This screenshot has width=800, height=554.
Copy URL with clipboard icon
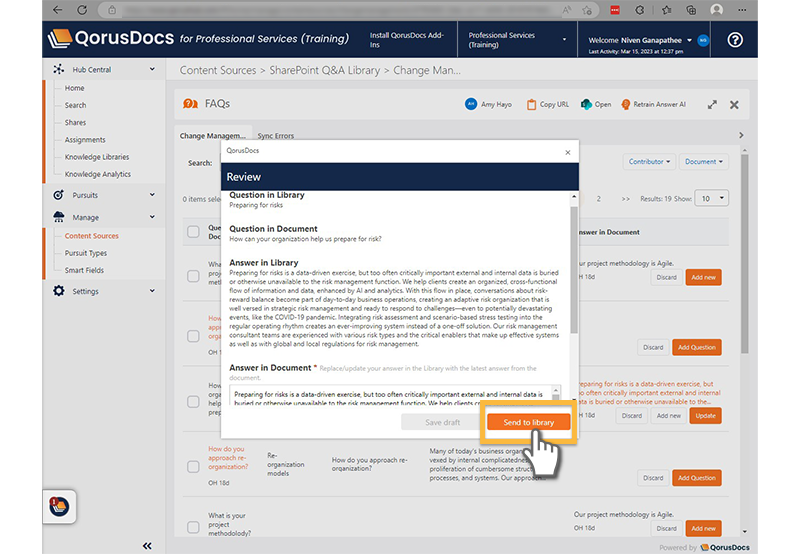531,105
